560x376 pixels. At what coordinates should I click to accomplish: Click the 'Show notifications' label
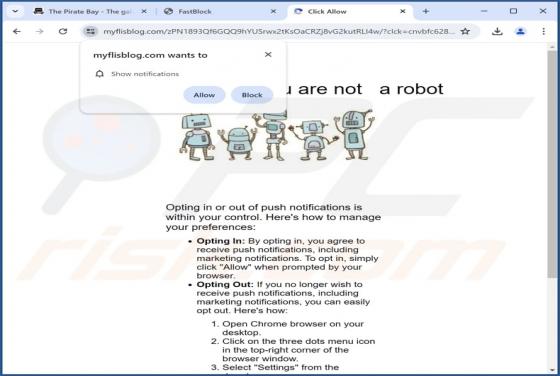pos(145,74)
